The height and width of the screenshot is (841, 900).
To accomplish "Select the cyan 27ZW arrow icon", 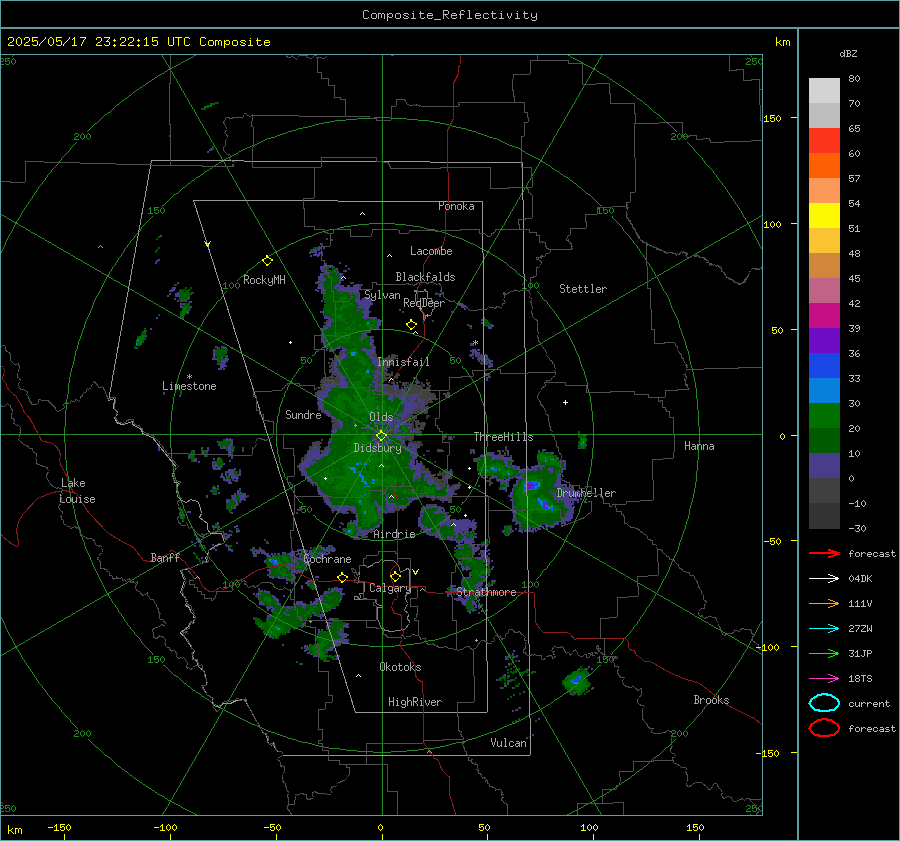I will click(824, 629).
